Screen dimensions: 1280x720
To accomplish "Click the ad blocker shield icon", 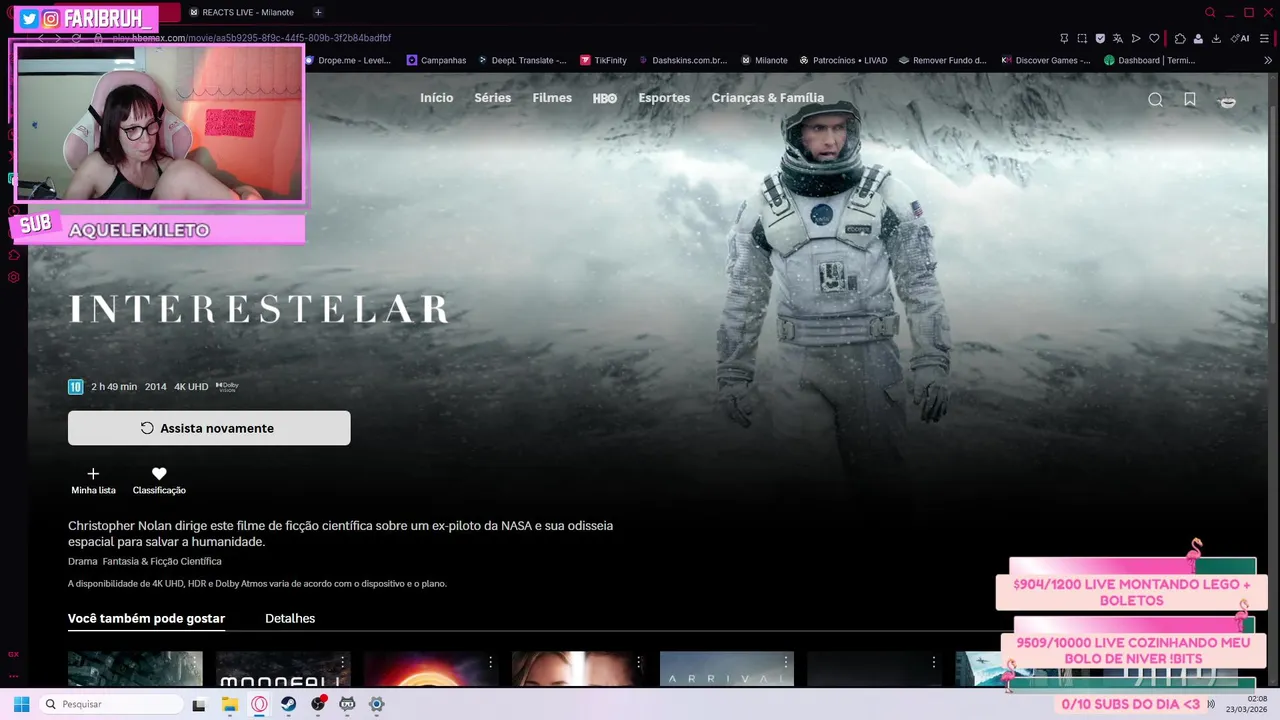I will point(1100,39).
